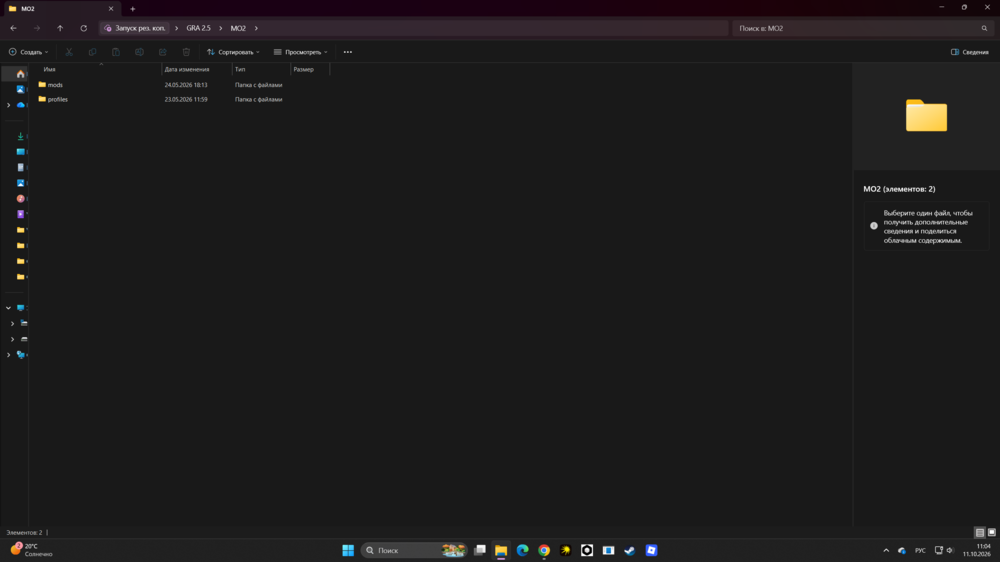This screenshot has height=562, width=1000.
Task: Go forward with the right arrow
Action: [x=37, y=28]
